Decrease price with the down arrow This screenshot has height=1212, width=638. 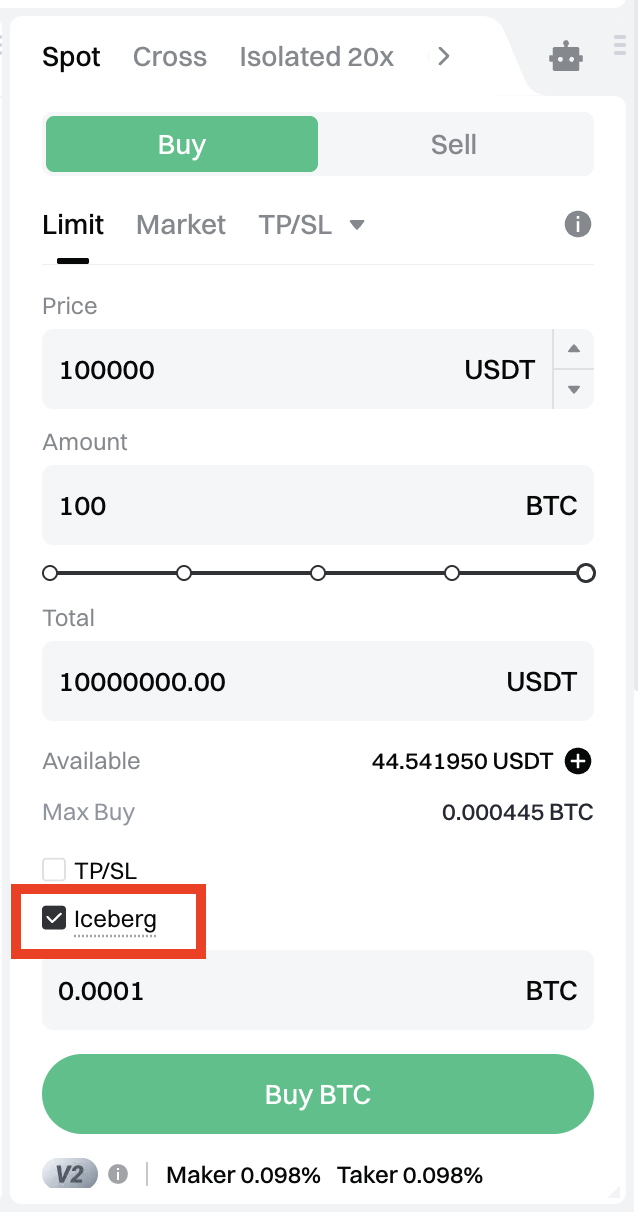(574, 389)
